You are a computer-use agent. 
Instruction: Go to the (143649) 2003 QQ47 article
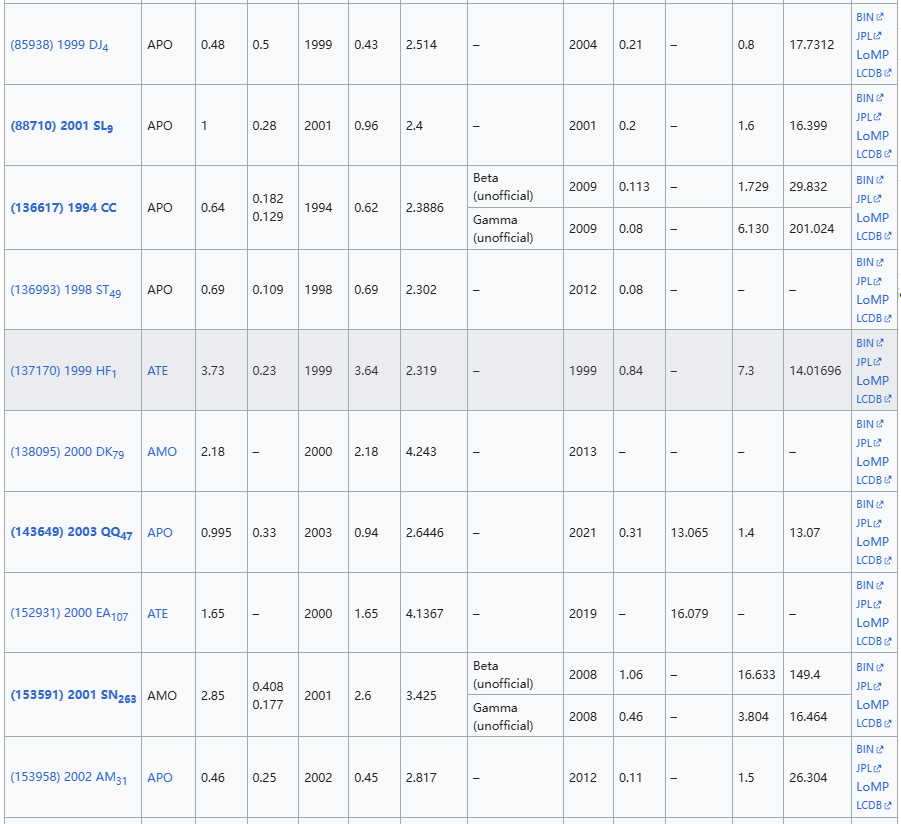(x=71, y=533)
